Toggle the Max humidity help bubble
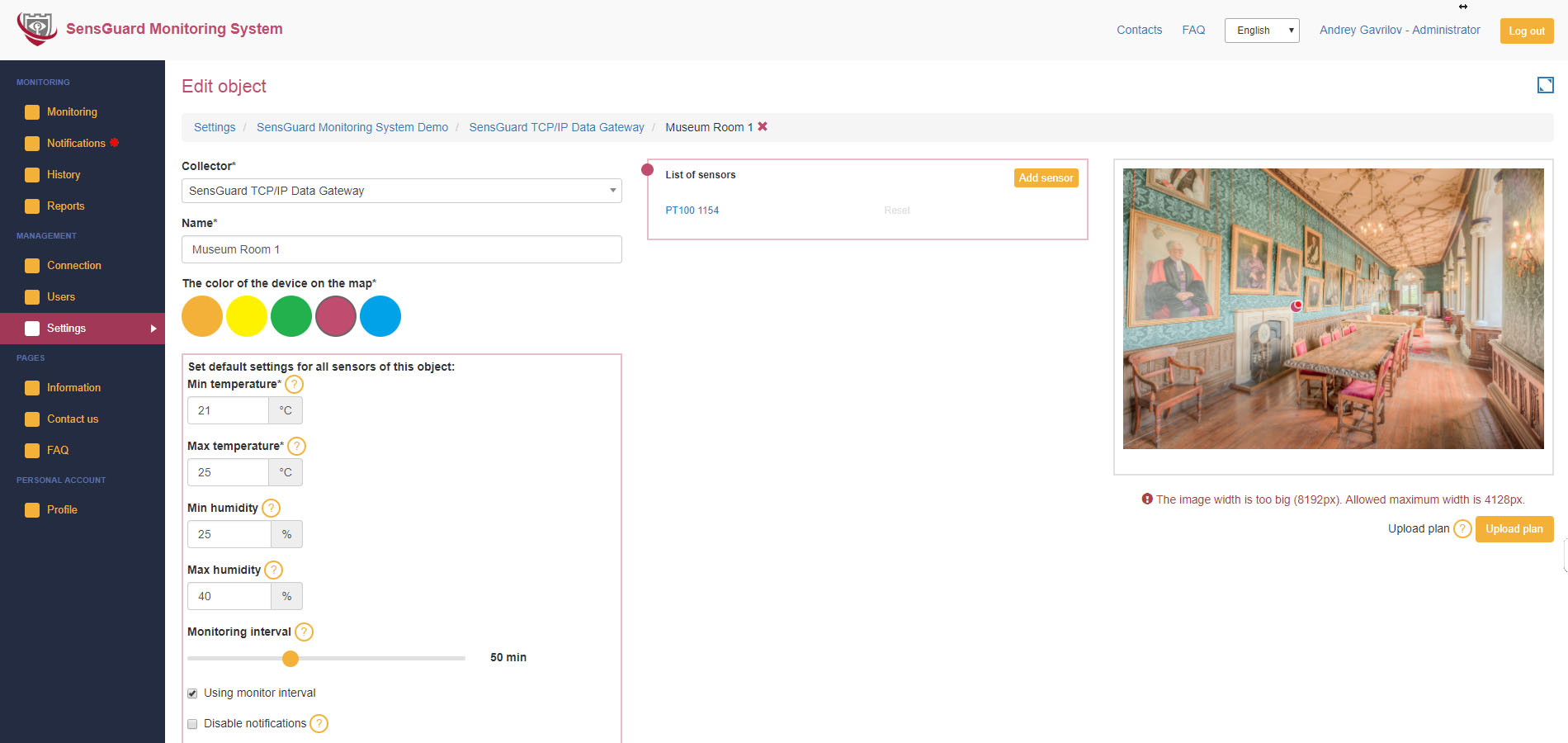 272,570
